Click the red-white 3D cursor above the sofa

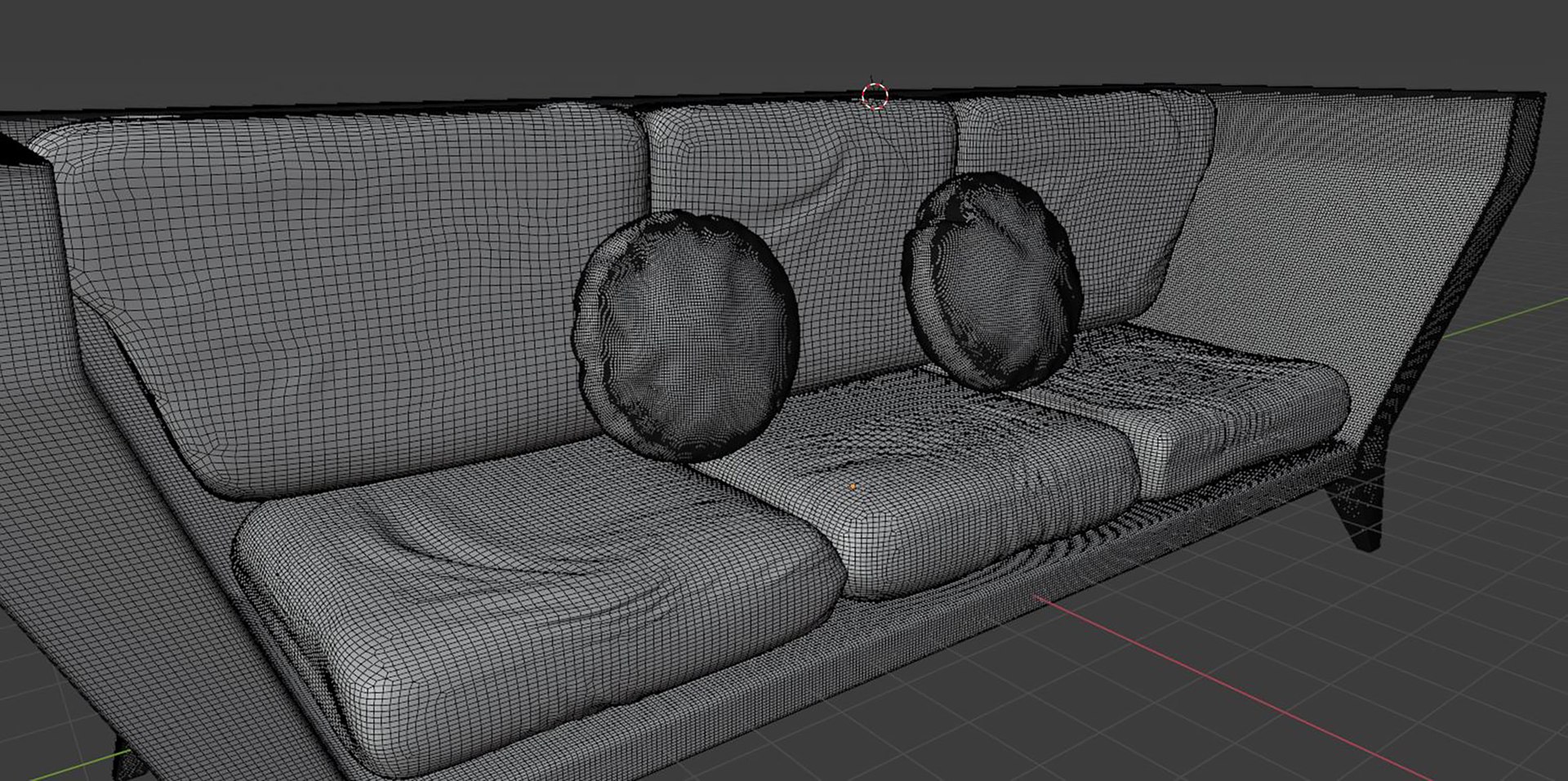pyautogui.click(x=875, y=96)
